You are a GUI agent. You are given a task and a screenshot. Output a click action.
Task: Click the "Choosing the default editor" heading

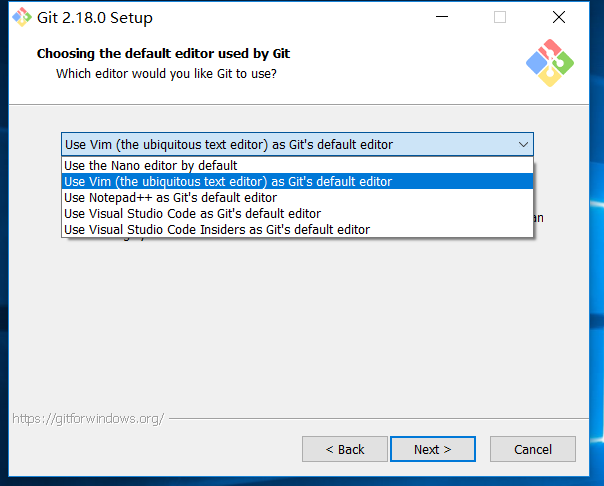point(163,54)
